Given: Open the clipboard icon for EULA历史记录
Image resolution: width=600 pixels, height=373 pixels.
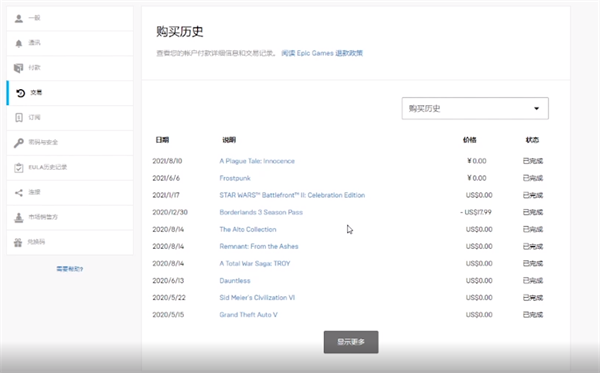Looking at the screenshot, I should (19, 168).
